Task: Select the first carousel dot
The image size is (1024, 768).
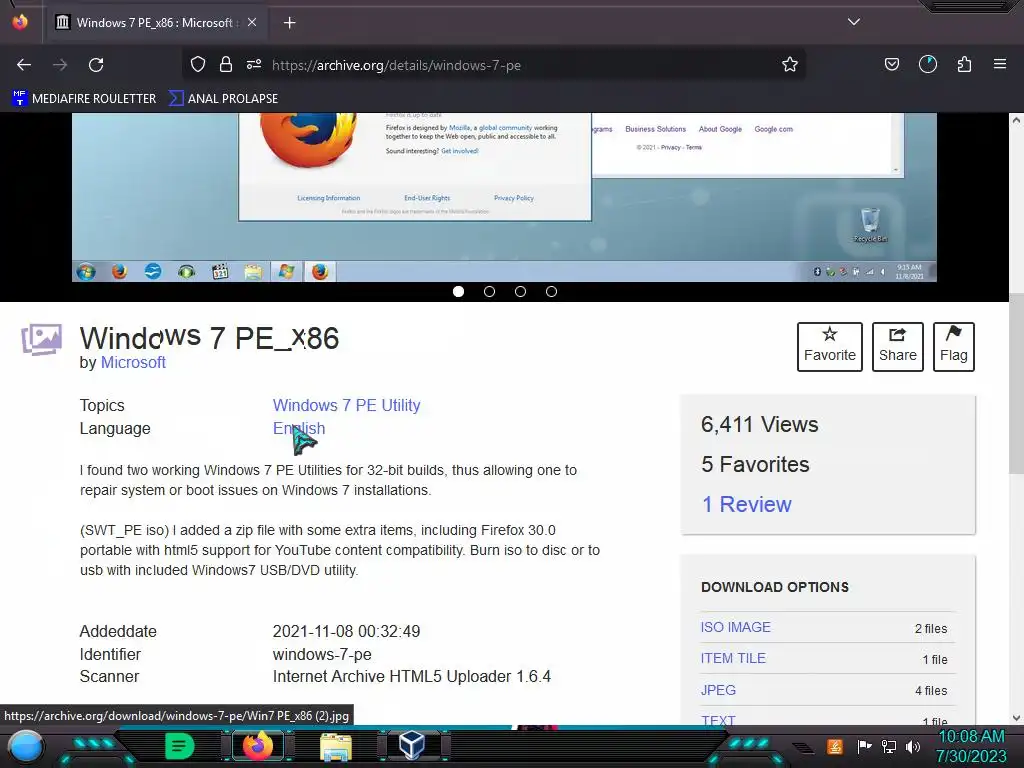Action: click(x=458, y=291)
